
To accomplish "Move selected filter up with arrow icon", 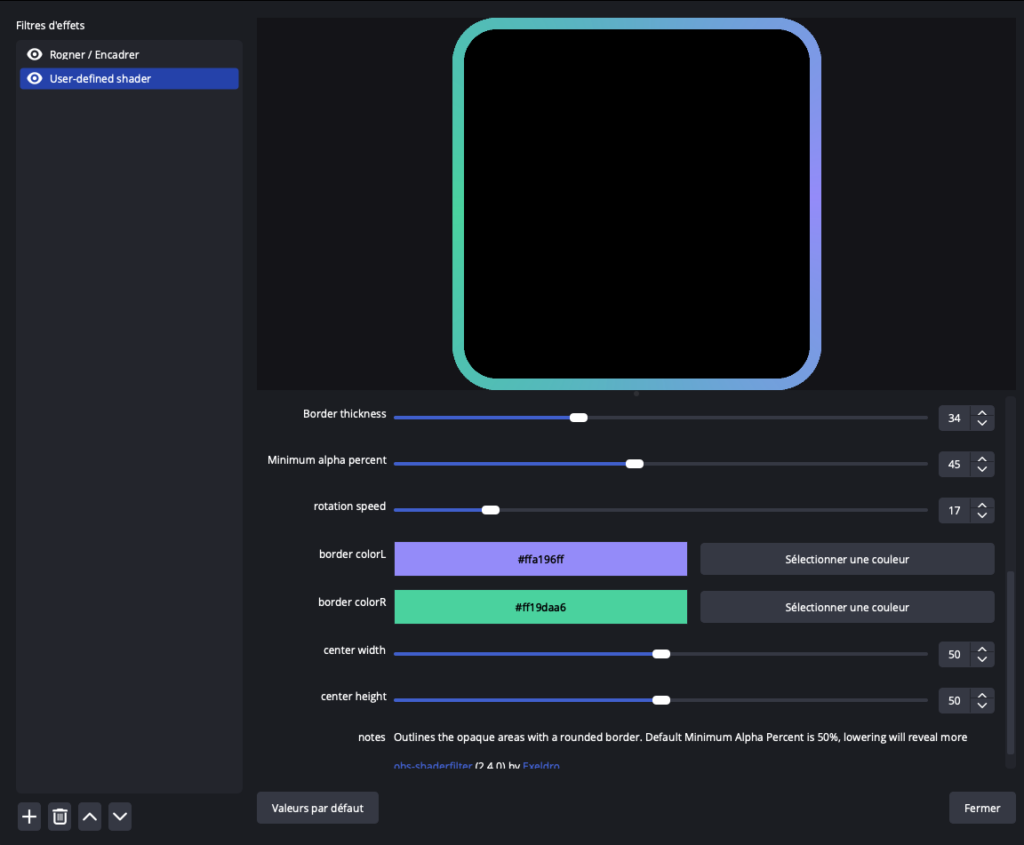I will 90,817.
